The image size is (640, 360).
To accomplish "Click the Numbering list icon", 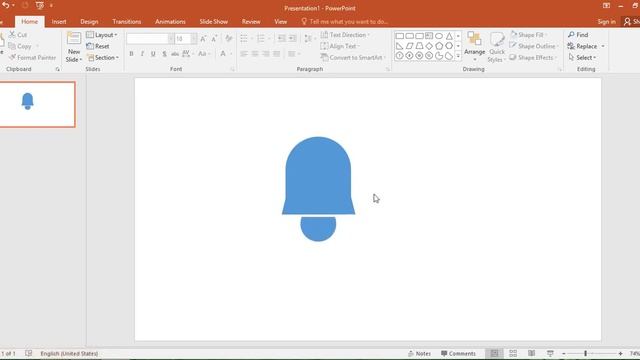I will click(260, 39).
